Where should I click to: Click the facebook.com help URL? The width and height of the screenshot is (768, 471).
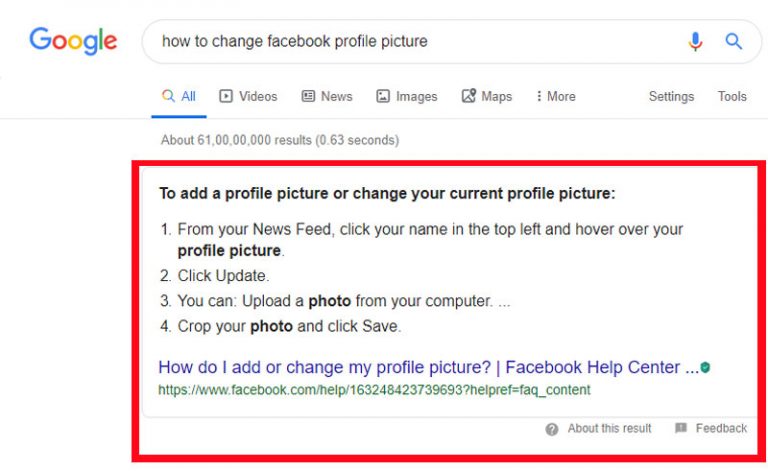pyautogui.click(x=374, y=389)
